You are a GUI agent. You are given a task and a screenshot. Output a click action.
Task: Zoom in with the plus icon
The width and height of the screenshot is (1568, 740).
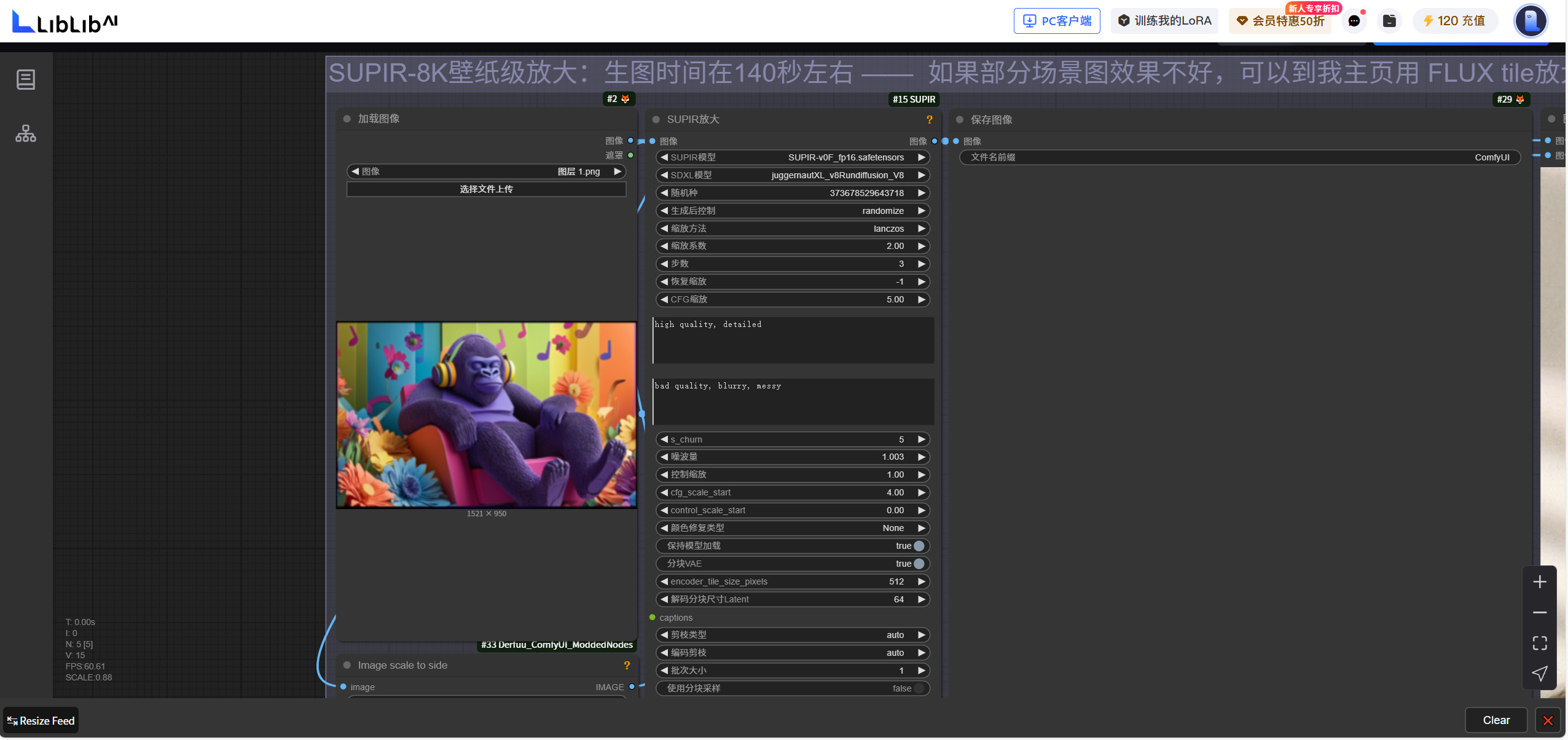1540,582
